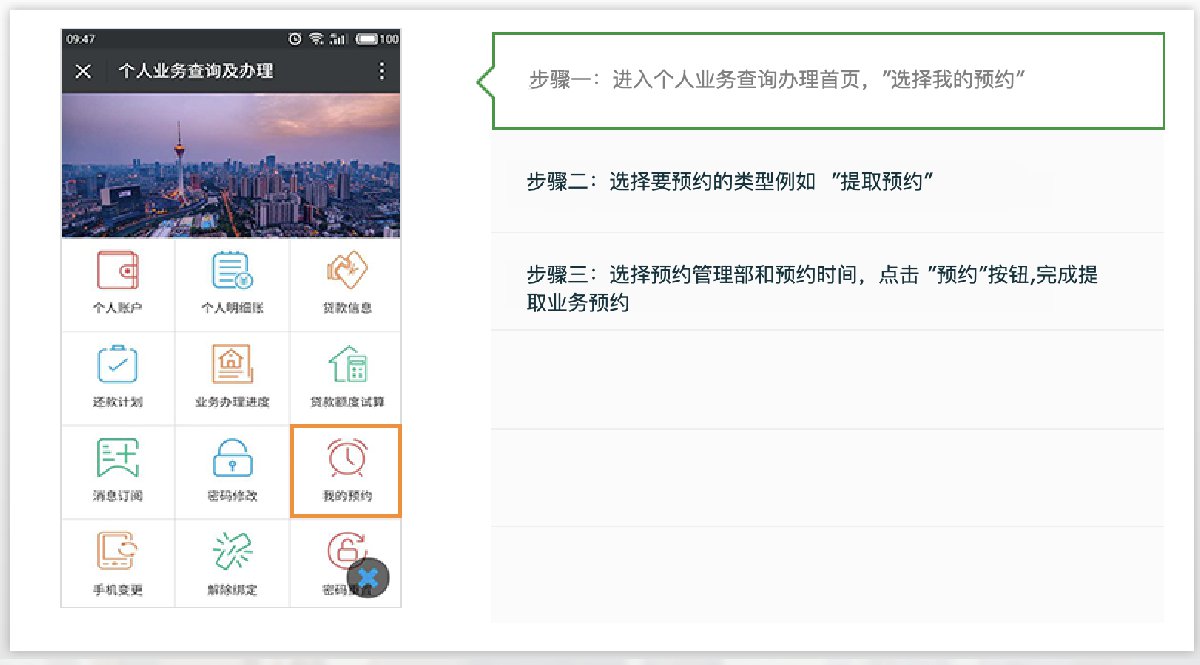
Task: Tap the 密码修改 padlock icon
Action: [232, 460]
